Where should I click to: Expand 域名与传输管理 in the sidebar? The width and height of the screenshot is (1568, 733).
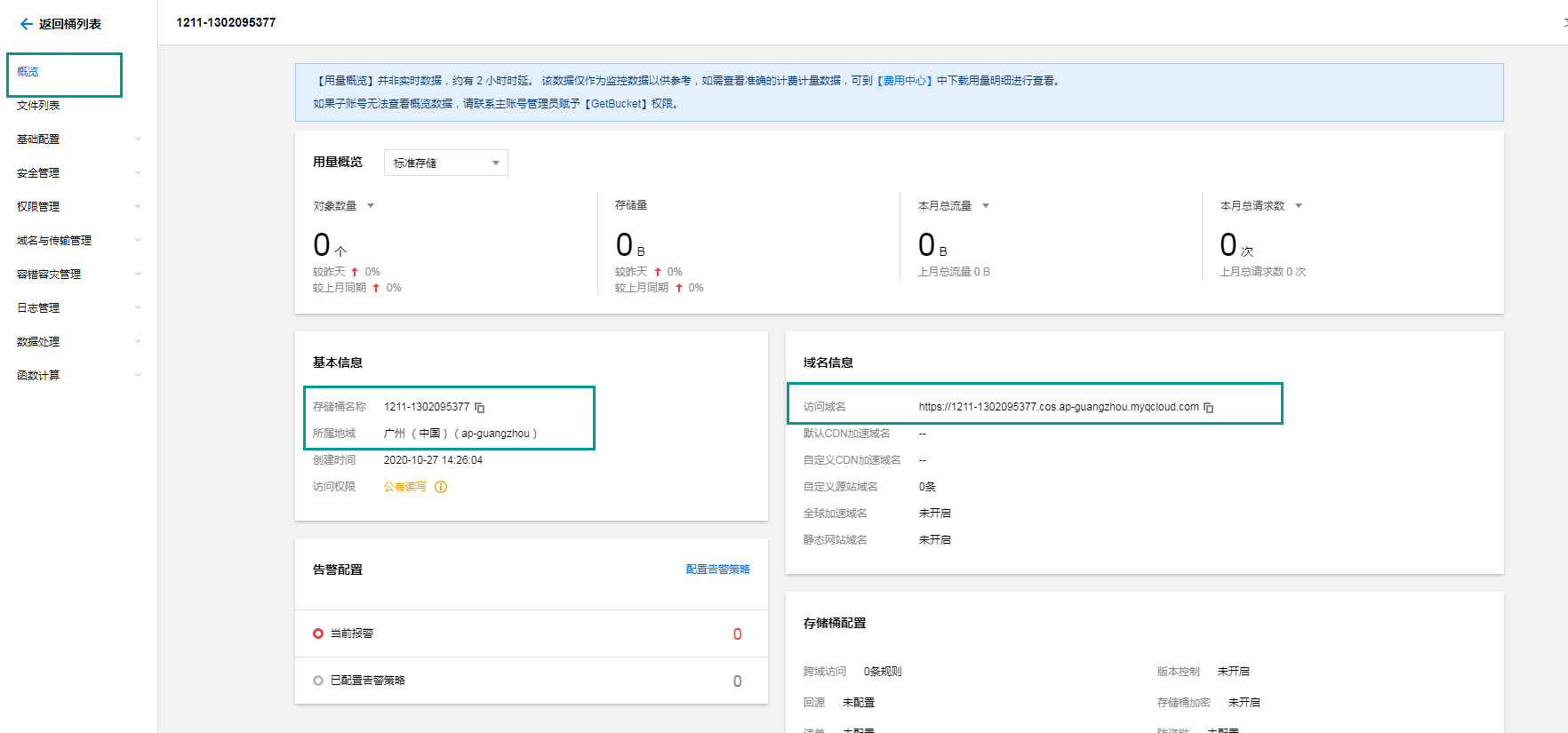tap(78, 241)
